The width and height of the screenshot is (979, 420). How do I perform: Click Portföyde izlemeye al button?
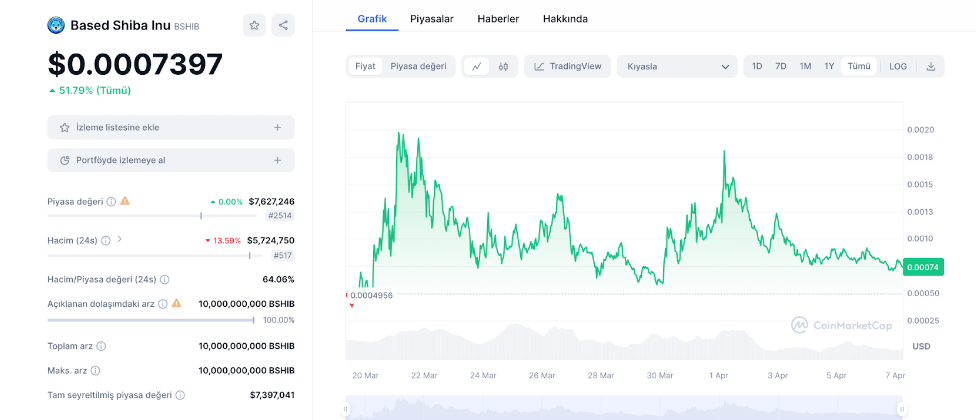[x=171, y=160]
